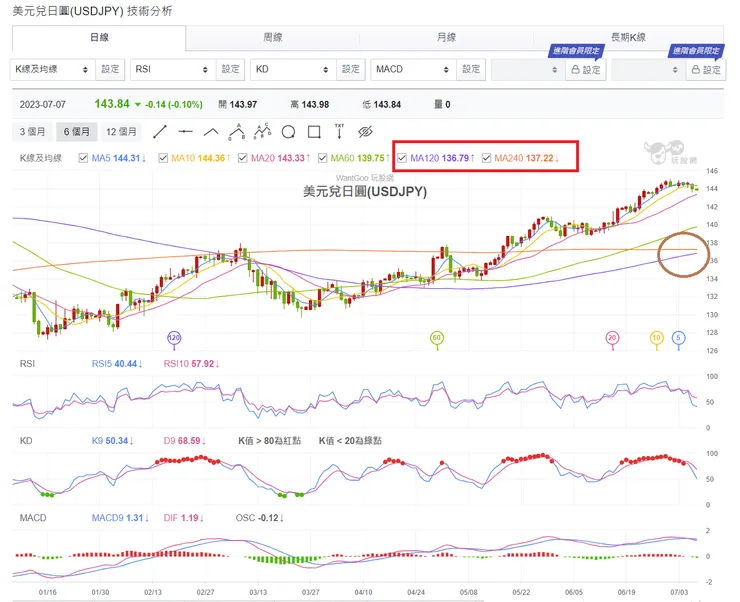Select the 3 個月 time range
Viewport: 740px width, 602px height.
(x=33, y=132)
